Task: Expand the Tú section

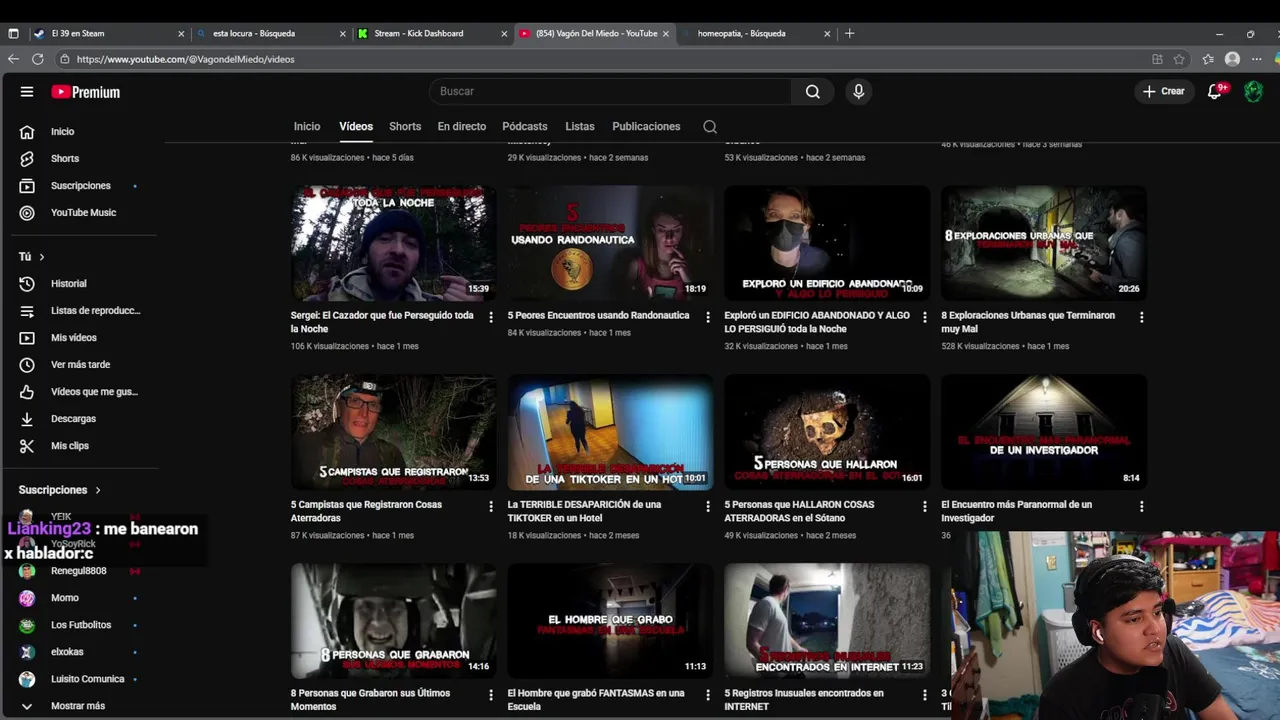Action: (x=32, y=257)
